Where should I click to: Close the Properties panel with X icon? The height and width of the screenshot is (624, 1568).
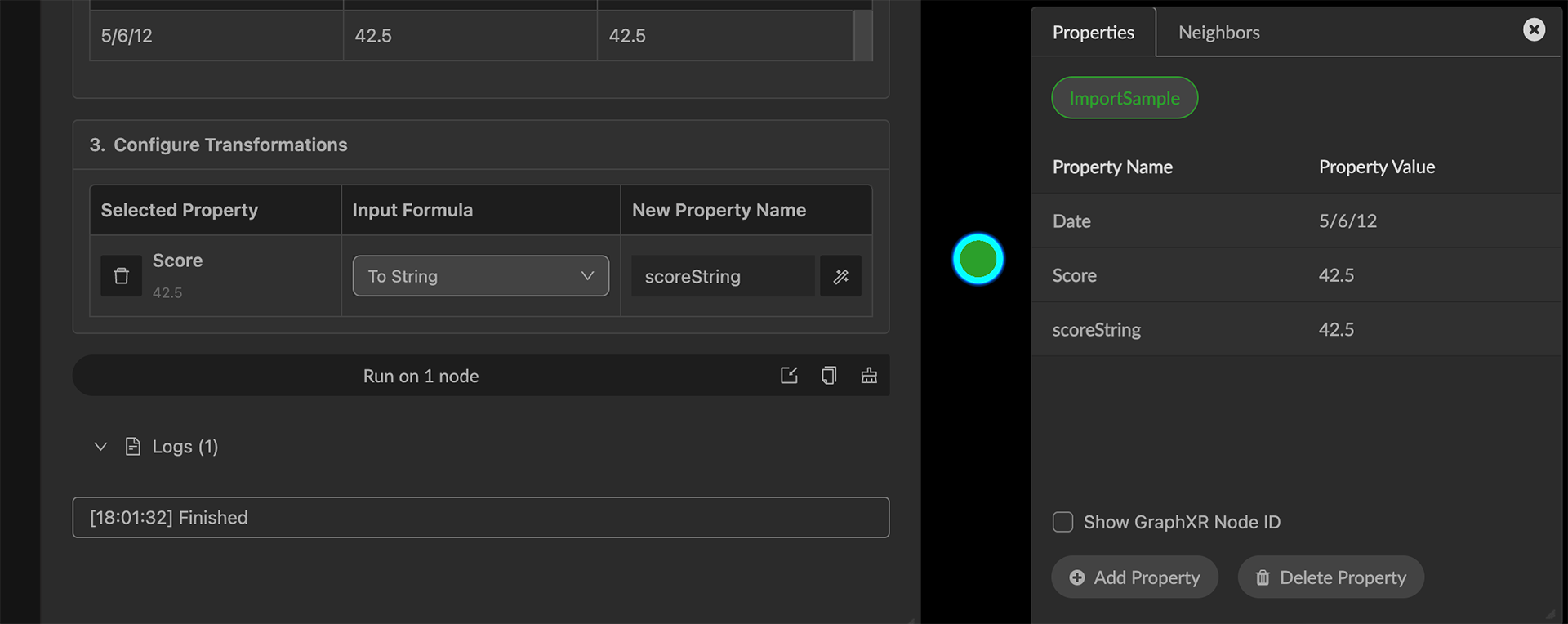[1534, 30]
